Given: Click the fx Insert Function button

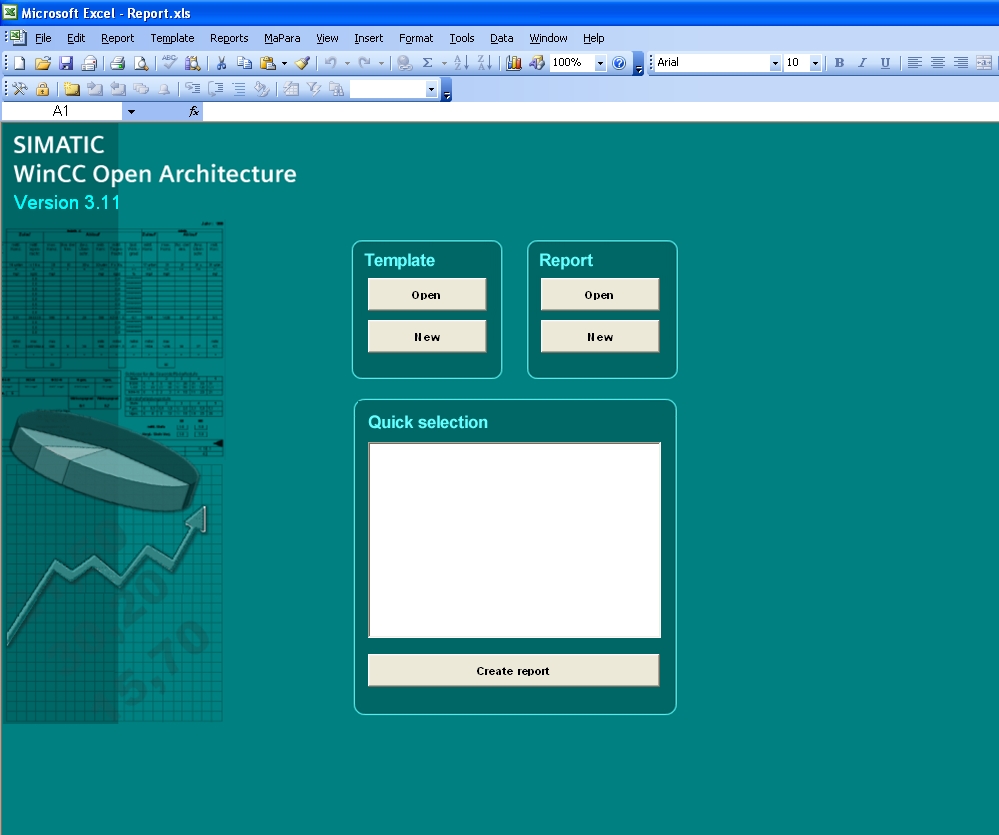Looking at the screenshot, I should 194,111.
